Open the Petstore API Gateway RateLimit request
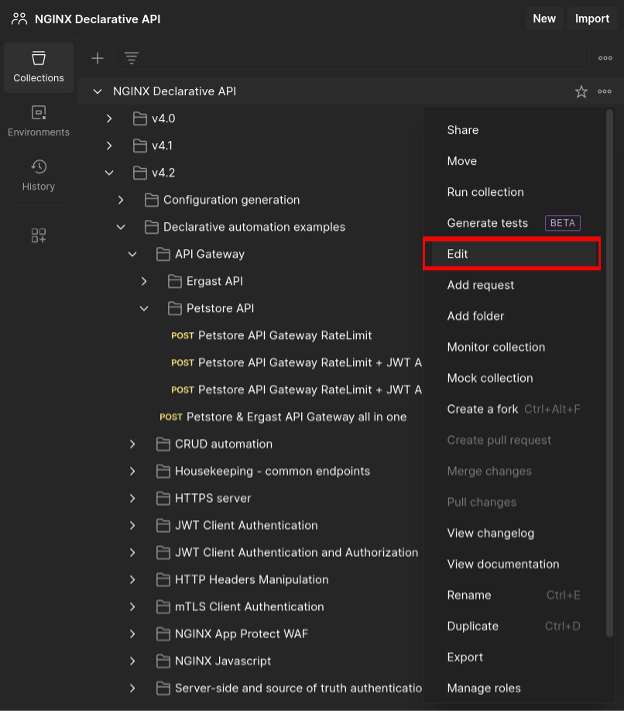The image size is (624, 712). point(284,336)
